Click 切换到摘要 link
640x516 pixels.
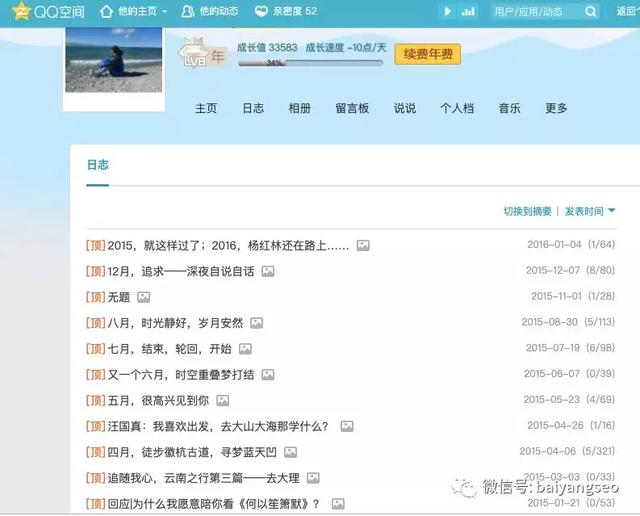527,212
